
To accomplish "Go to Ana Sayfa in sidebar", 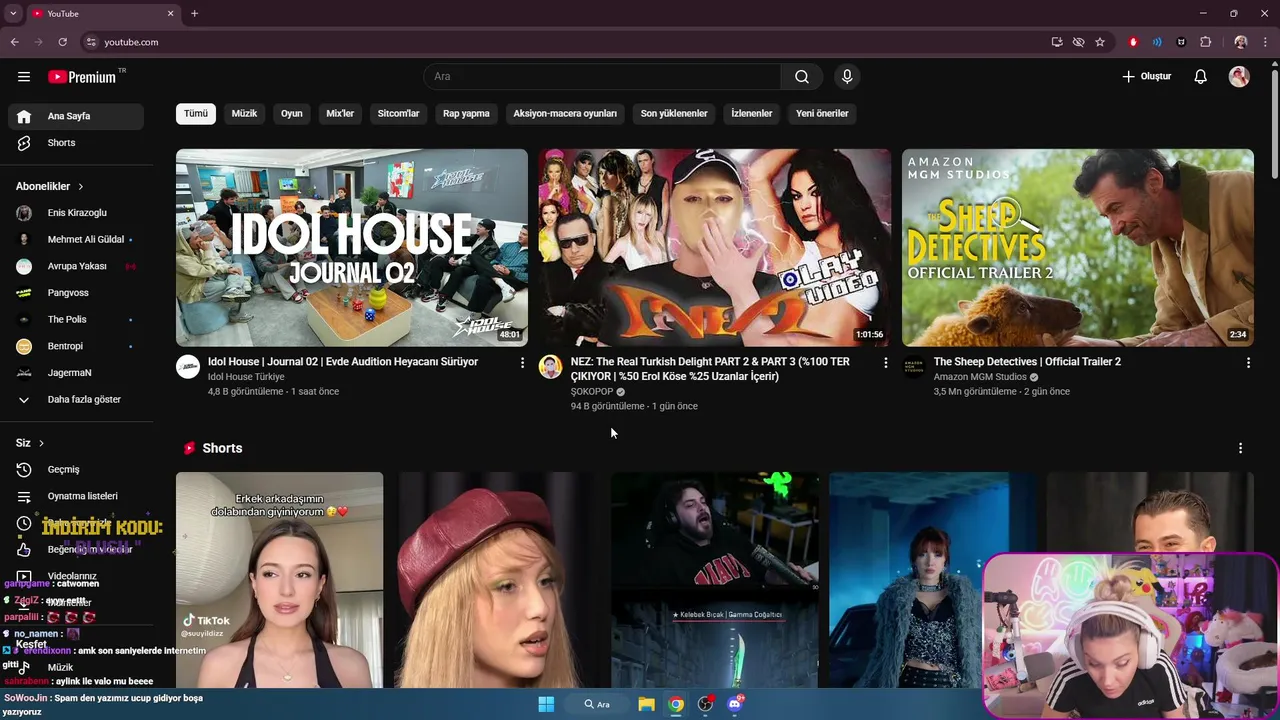I will pyautogui.click(x=76, y=116).
